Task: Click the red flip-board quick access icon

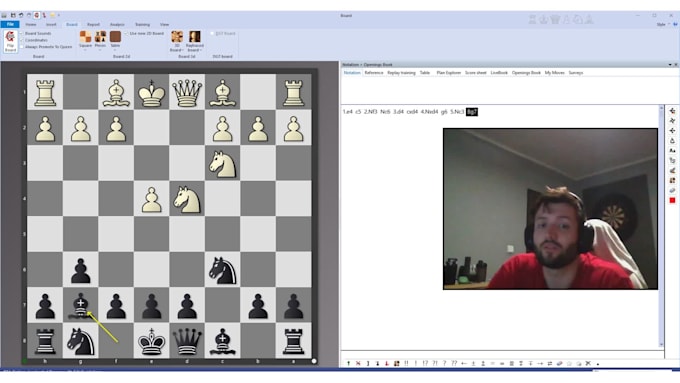Action: (36, 15)
